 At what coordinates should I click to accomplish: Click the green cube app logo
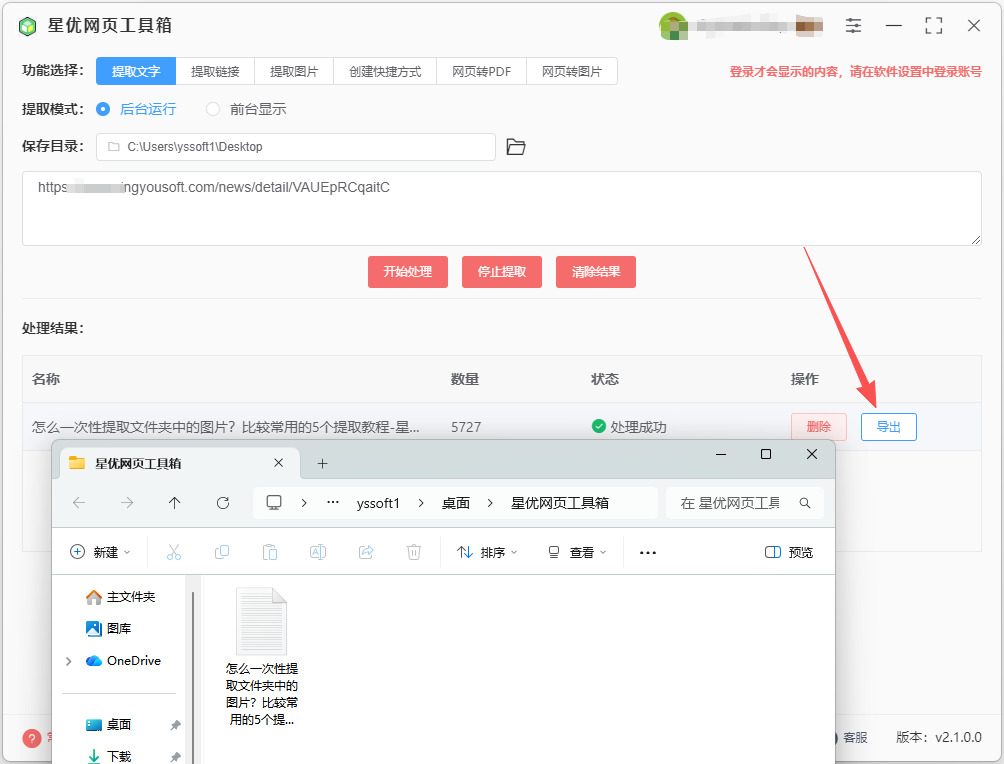pyautogui.click(x=28, y=26)
